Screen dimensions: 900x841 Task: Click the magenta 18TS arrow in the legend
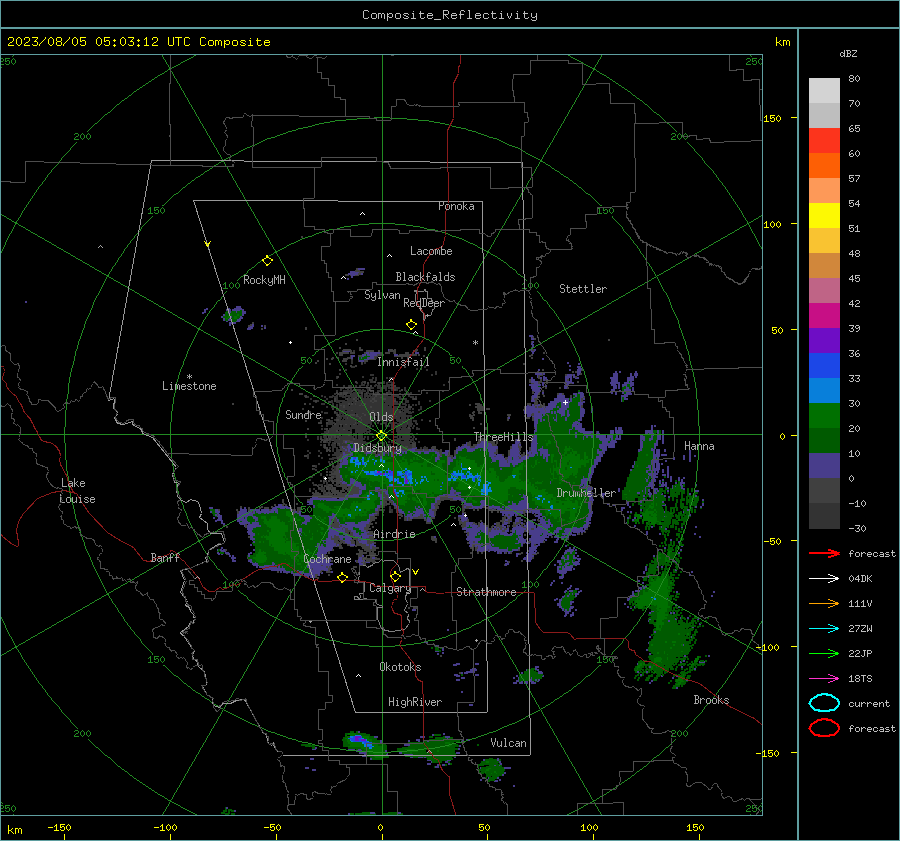[824, 679]
